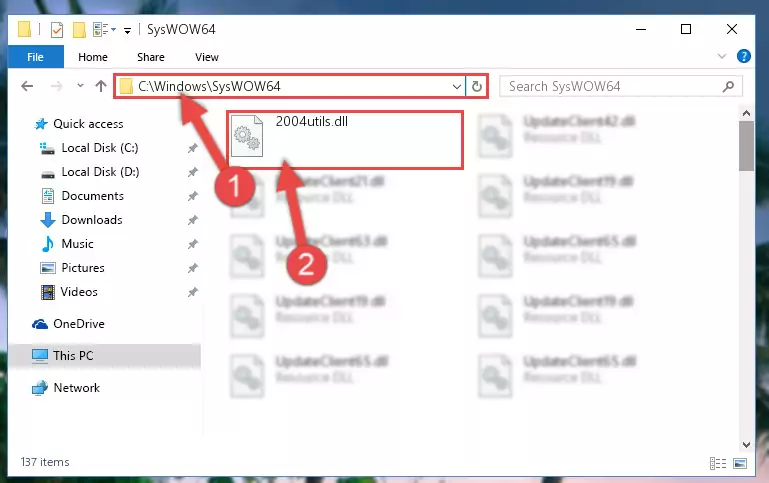Open the address bar history dropdown

point(457,87)
